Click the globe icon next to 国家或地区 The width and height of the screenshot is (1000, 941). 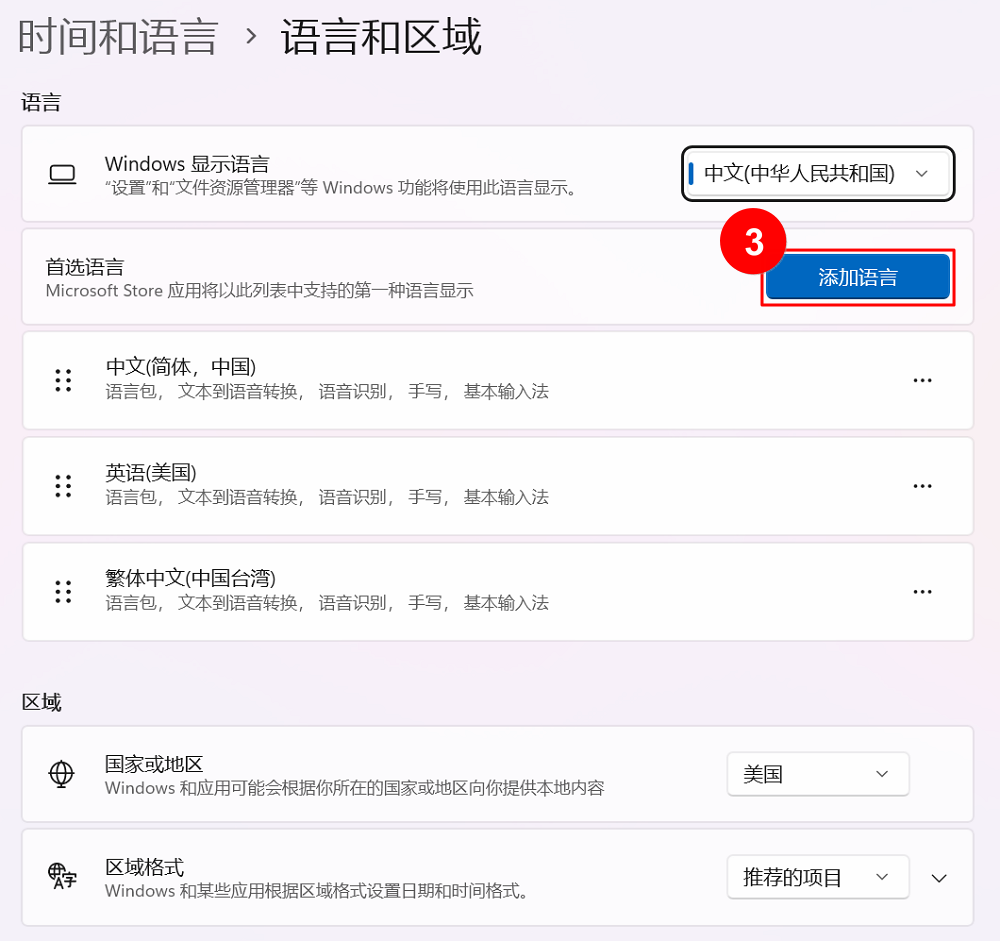[62, 774]
